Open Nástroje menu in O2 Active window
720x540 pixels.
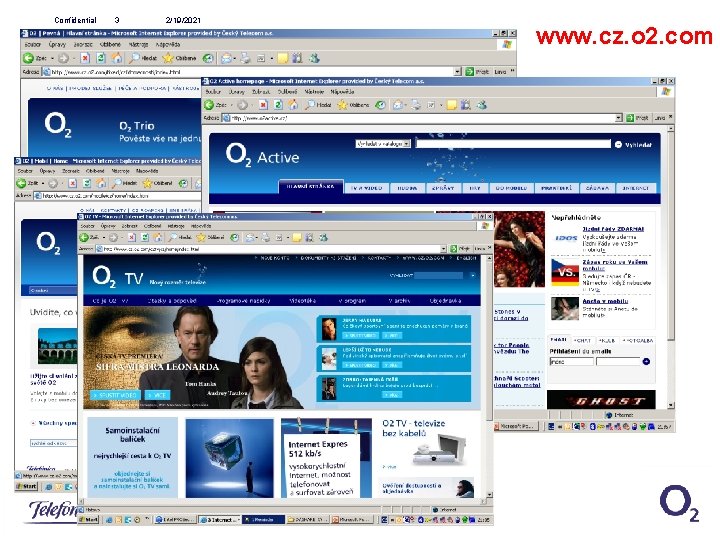tap(314, 91)
